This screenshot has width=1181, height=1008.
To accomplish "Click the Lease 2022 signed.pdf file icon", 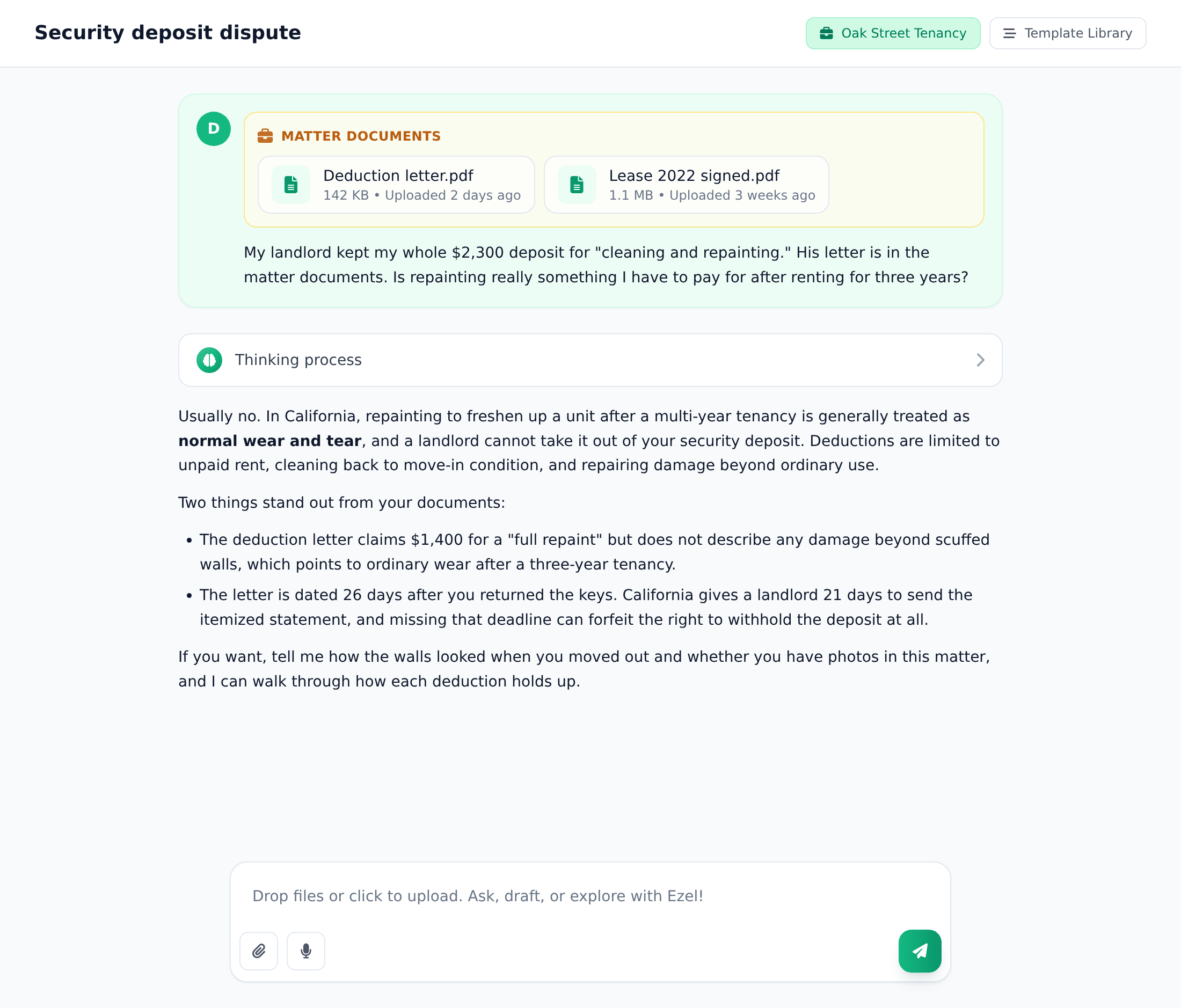I will click(577, 185).
